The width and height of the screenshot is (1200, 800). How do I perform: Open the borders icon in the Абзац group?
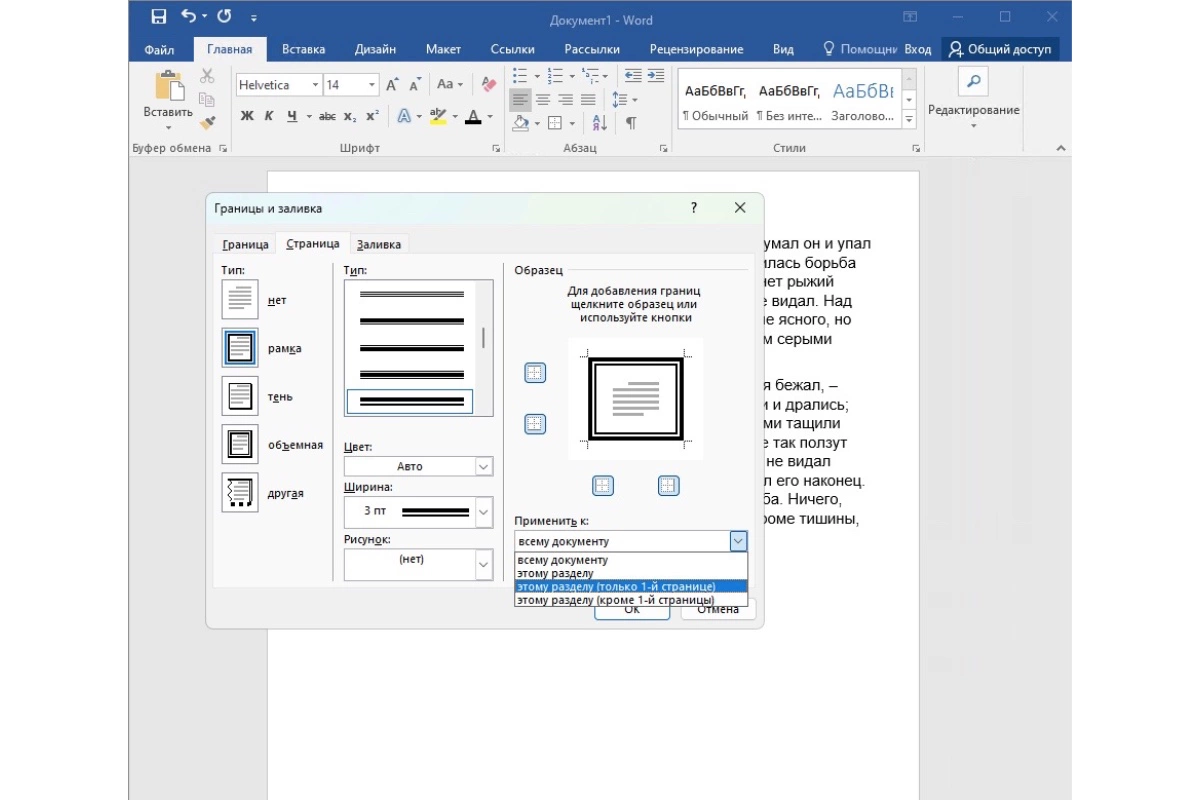click(555, 123)
